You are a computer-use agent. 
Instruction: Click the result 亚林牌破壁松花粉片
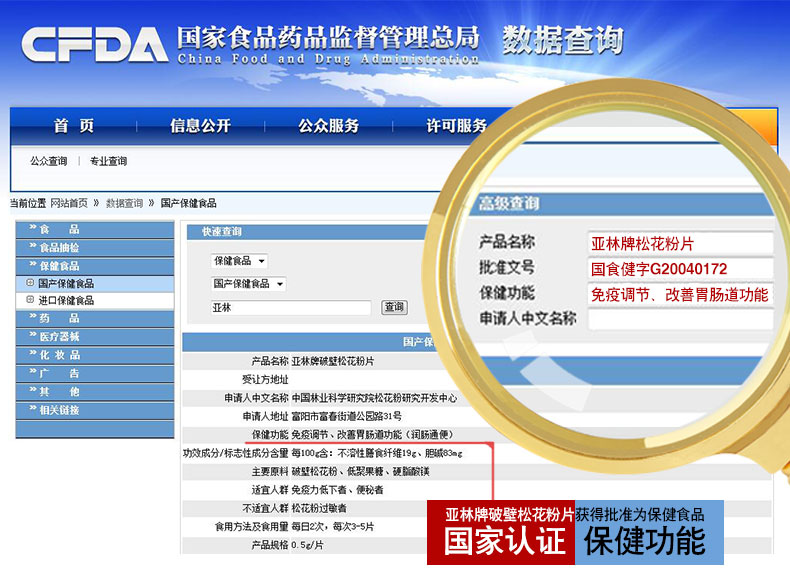click(x=333, y=361)
